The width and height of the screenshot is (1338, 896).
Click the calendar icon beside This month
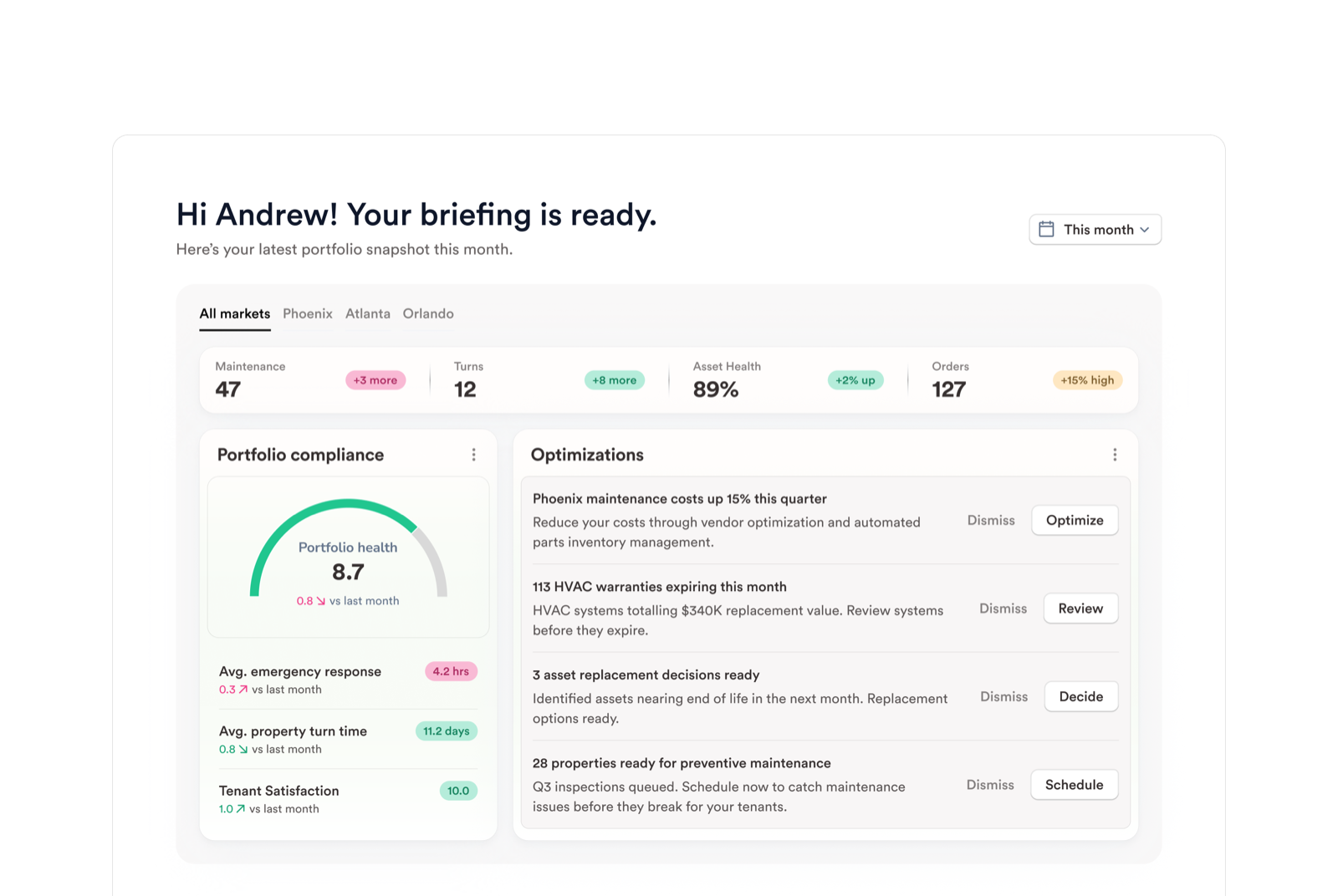[1046, 230]
